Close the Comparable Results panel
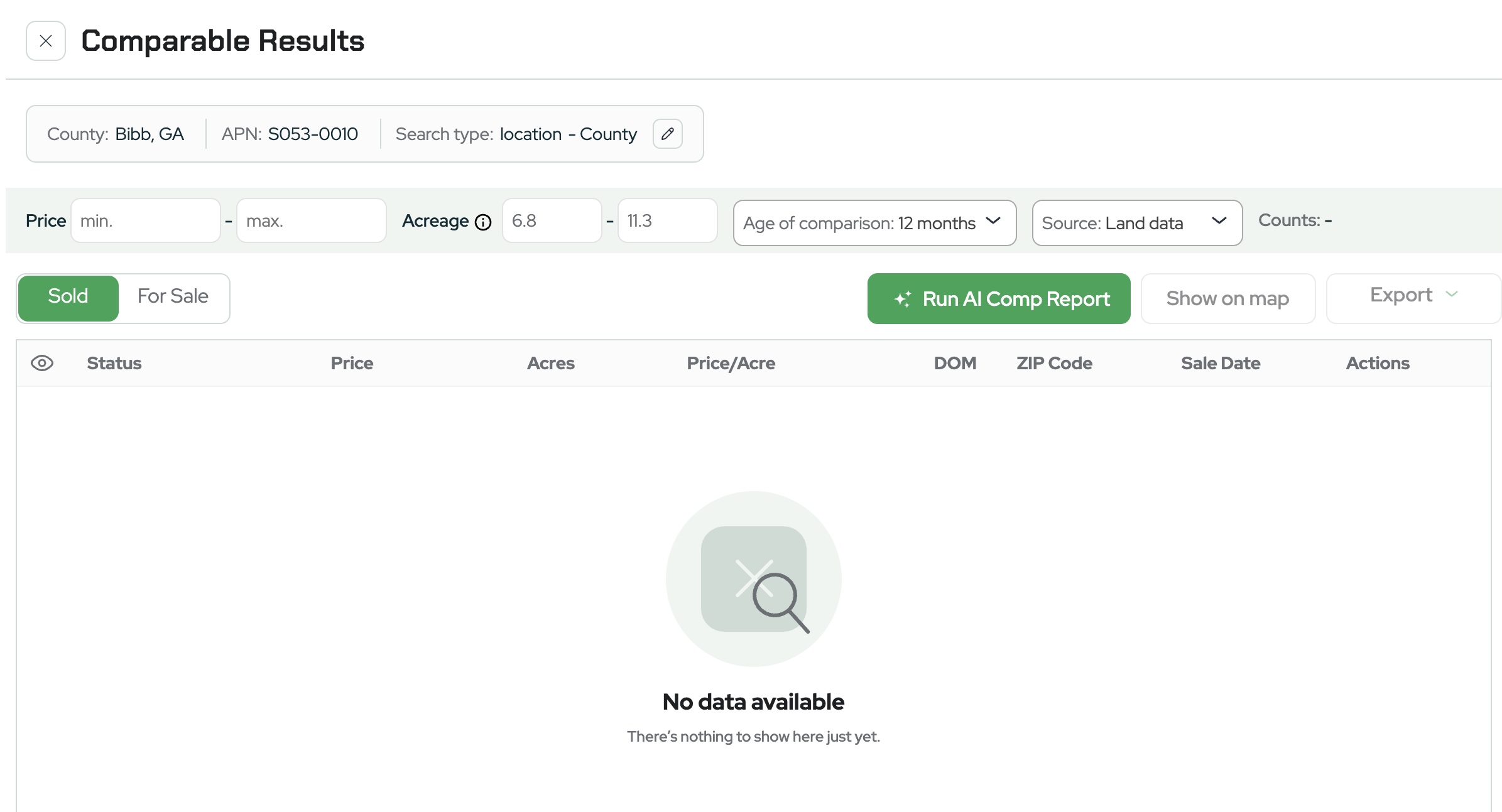Image resolution: width=1502 pixels, height=812 pixels. pyautogui.click(x=45, y=41)
